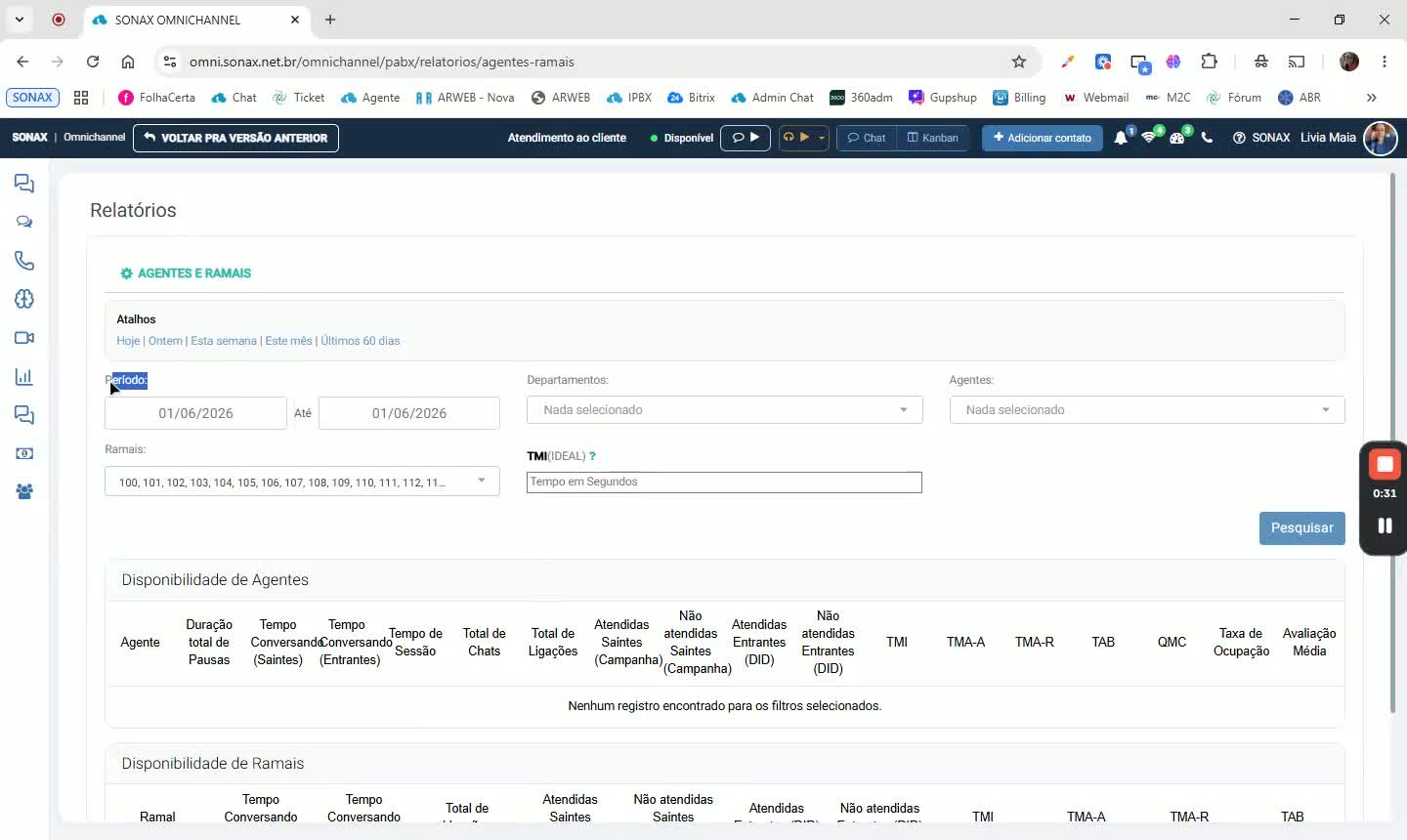Open the Departamentos dropdown
Viewport: 1407px width, 840px height.
tap(724, 410)
